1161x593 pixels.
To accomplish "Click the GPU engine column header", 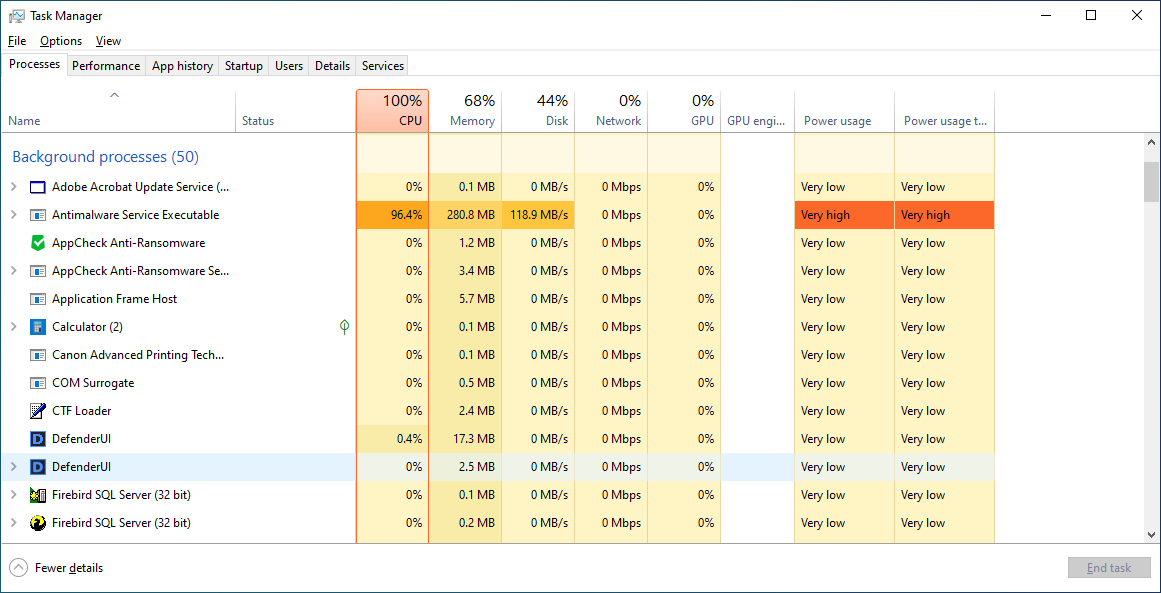I will 757,111.
